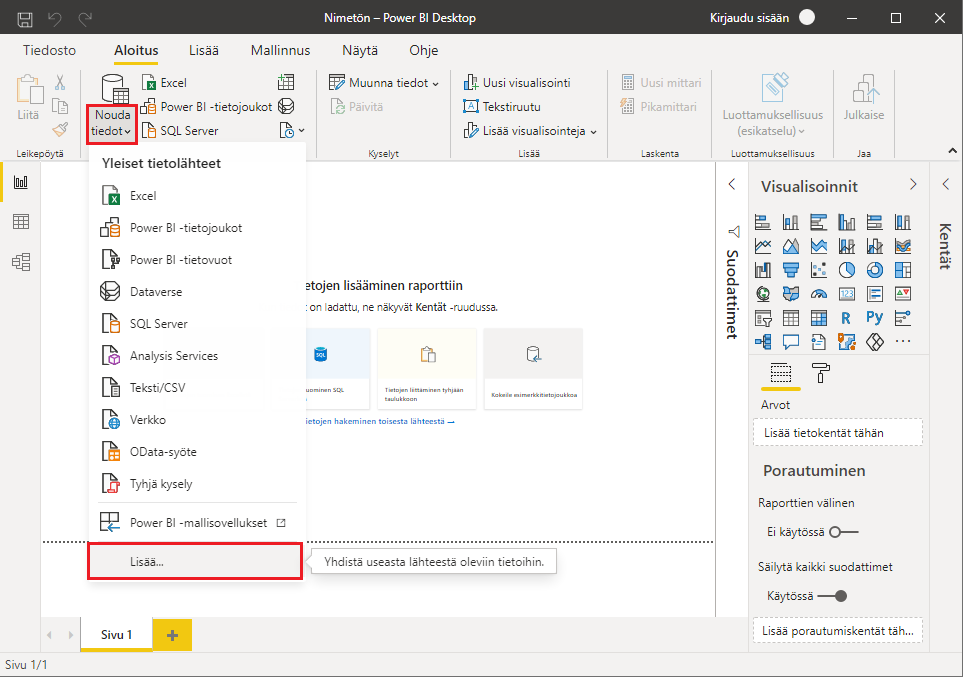Select the Sivu 1 page tab
Viewport: 963px width, 677px height.
pyautogui.click(x=116, y=635)
